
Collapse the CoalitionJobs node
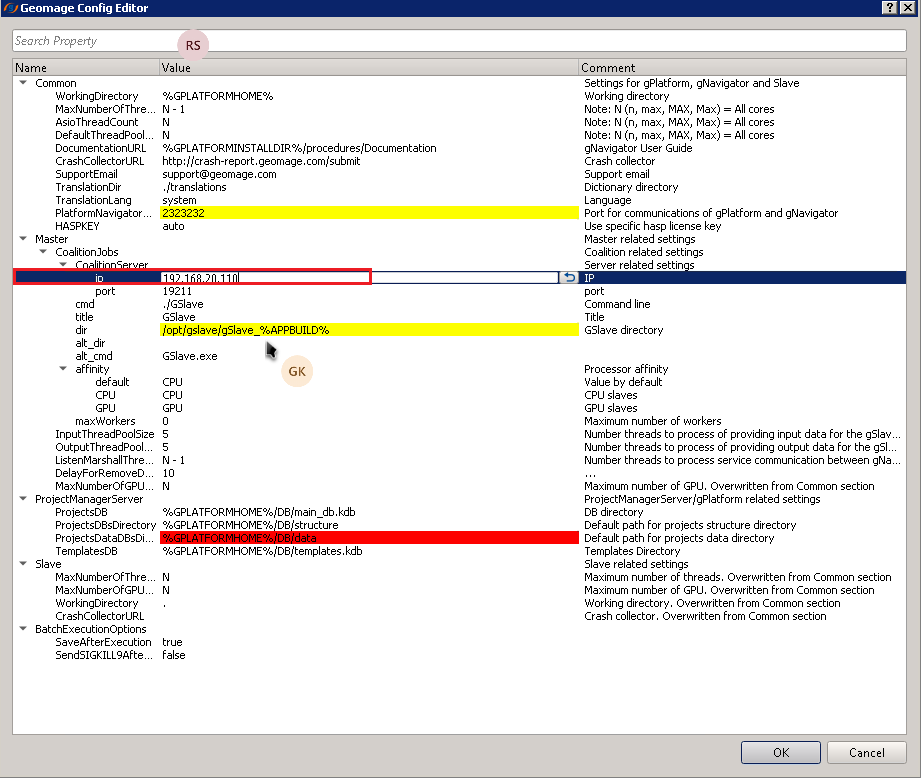tap(43, 252)
